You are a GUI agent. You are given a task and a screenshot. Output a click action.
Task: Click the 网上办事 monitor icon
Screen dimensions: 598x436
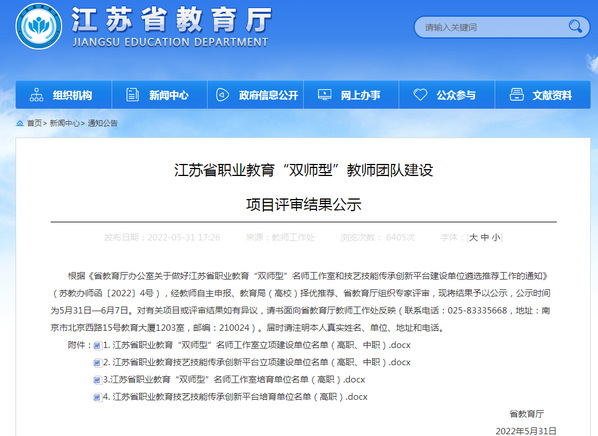point(325,95)
